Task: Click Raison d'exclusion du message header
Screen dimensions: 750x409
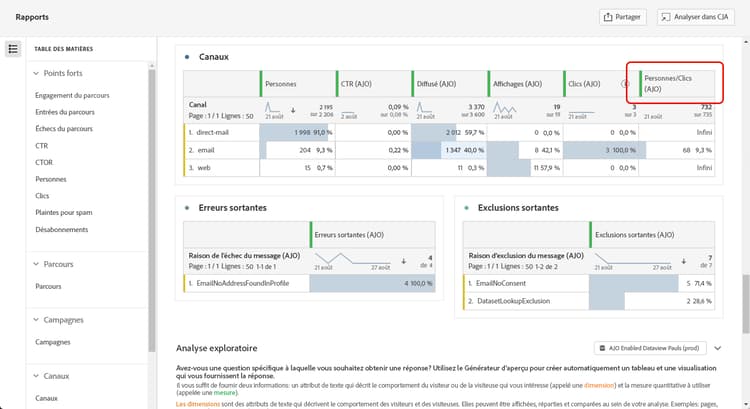Action: (x=526, y=256)
